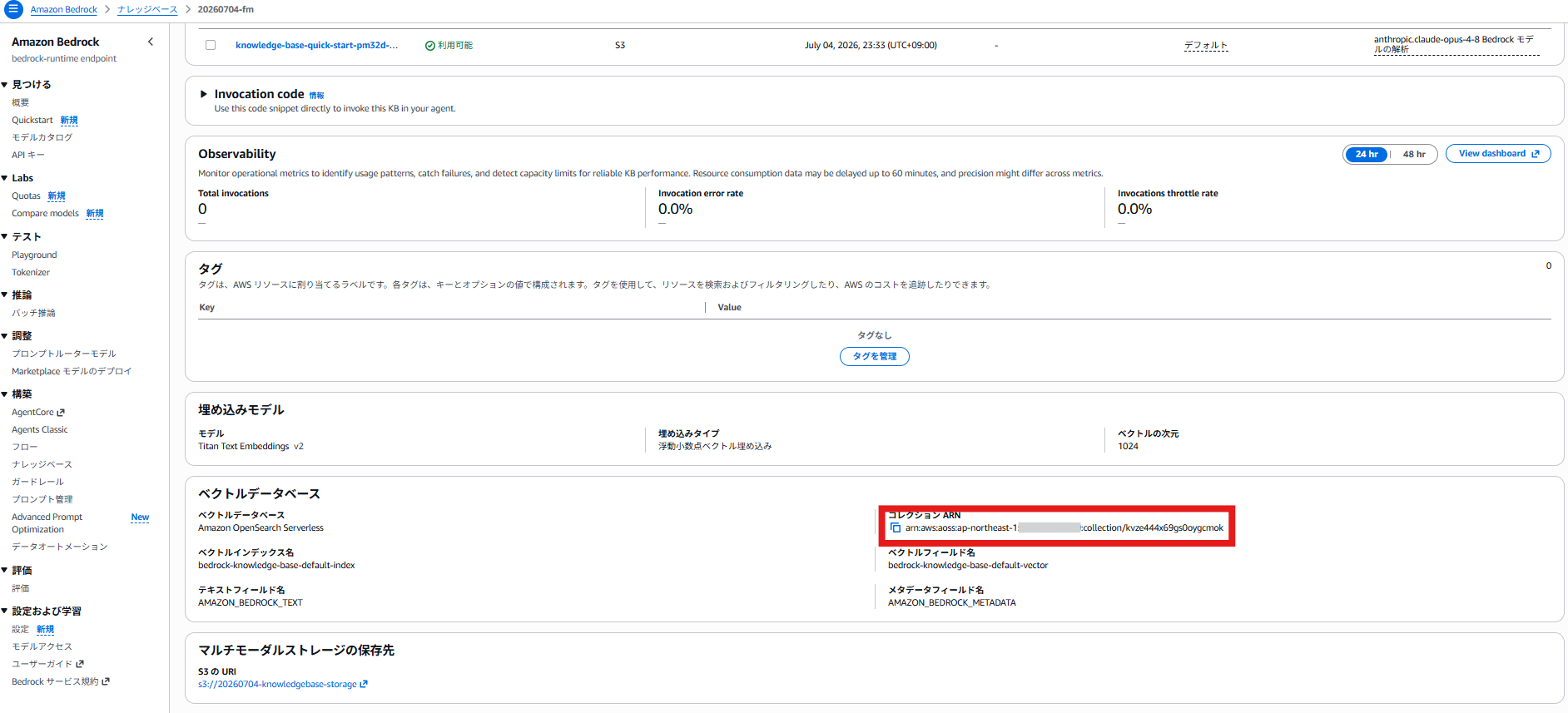Image resolution: width=1568 pixels, height=713 pixels.
Task: Open the hamburger navigation menu icon
Action: [13, 9]
